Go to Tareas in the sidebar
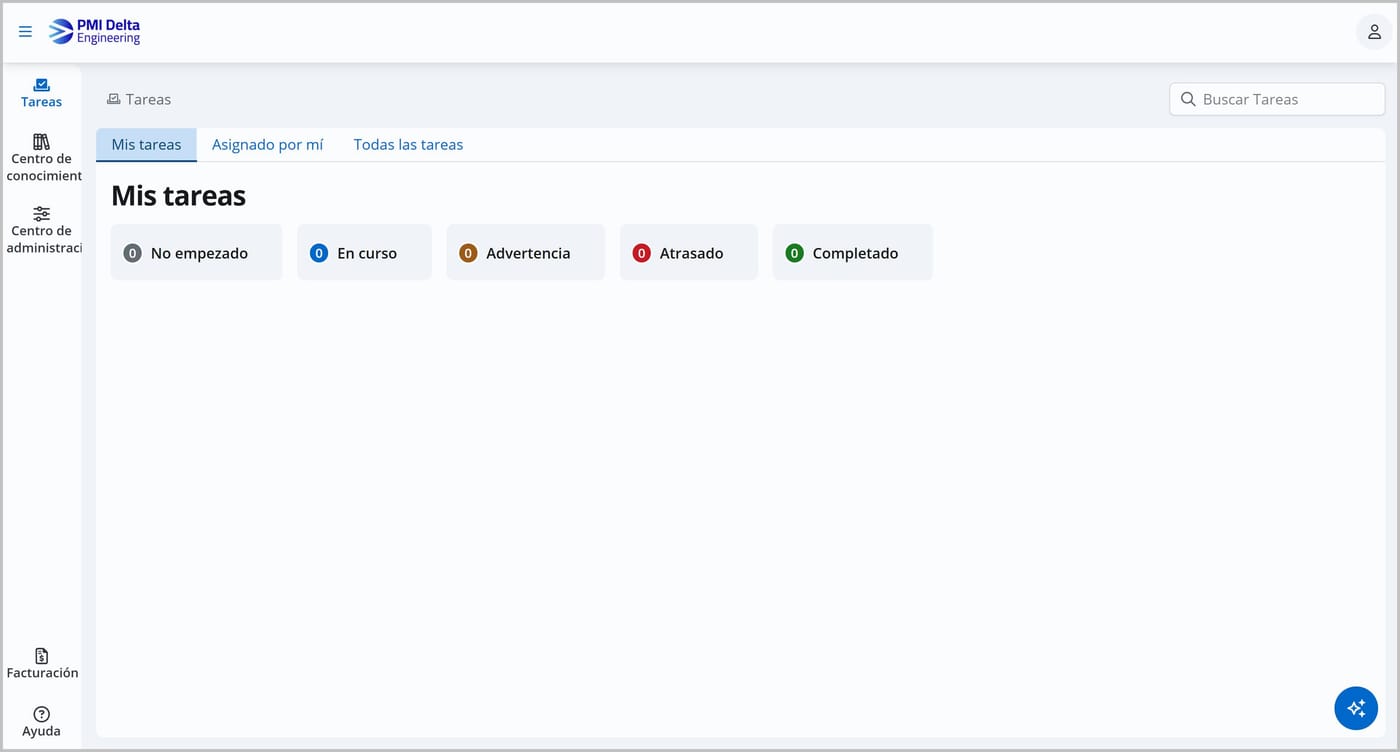1400x752 pixels. [x=42, y=93]
